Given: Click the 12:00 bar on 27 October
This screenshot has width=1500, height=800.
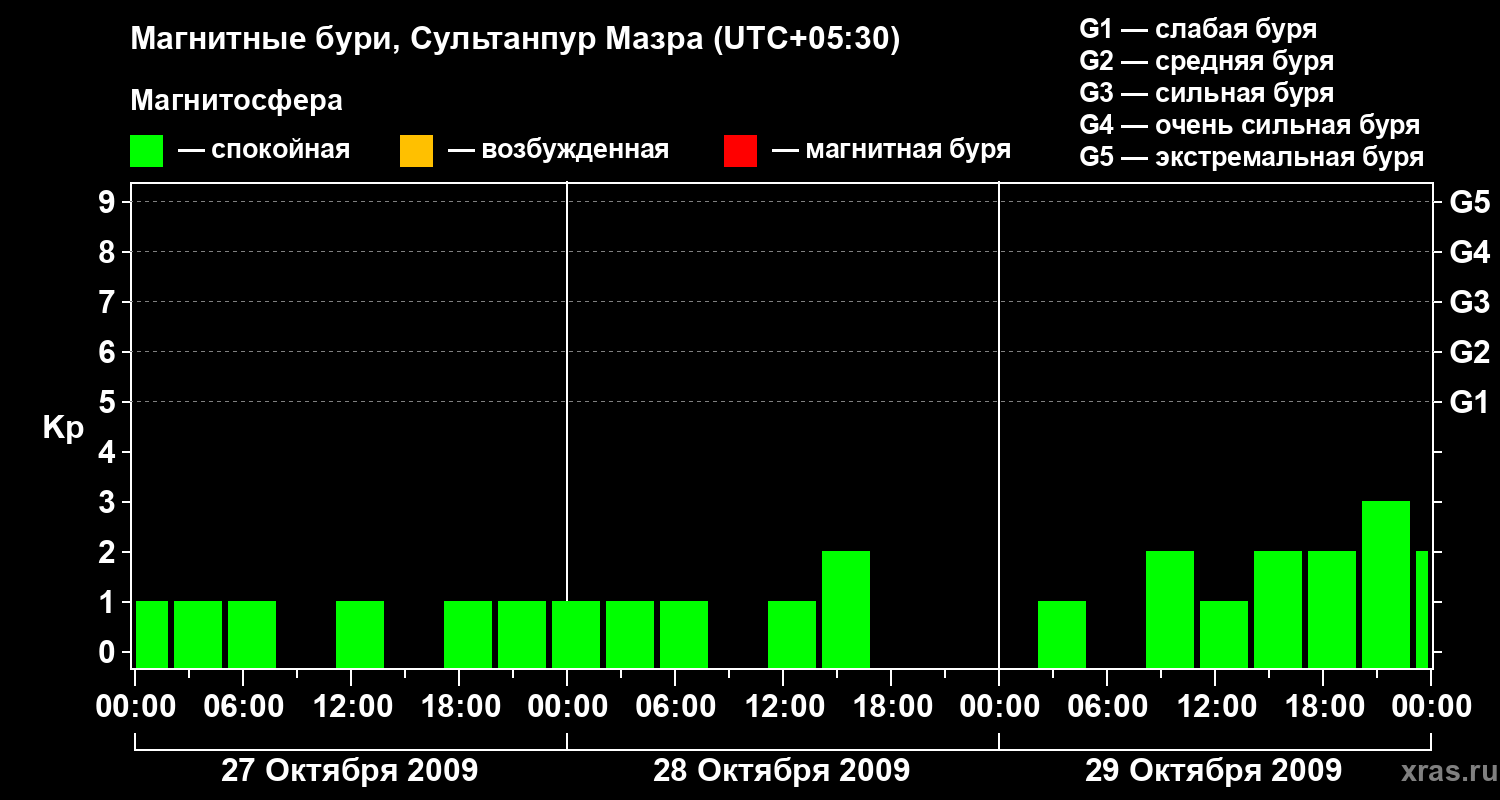Looking at the screenshot, I should pyautogui.click(x=360, y=634).
